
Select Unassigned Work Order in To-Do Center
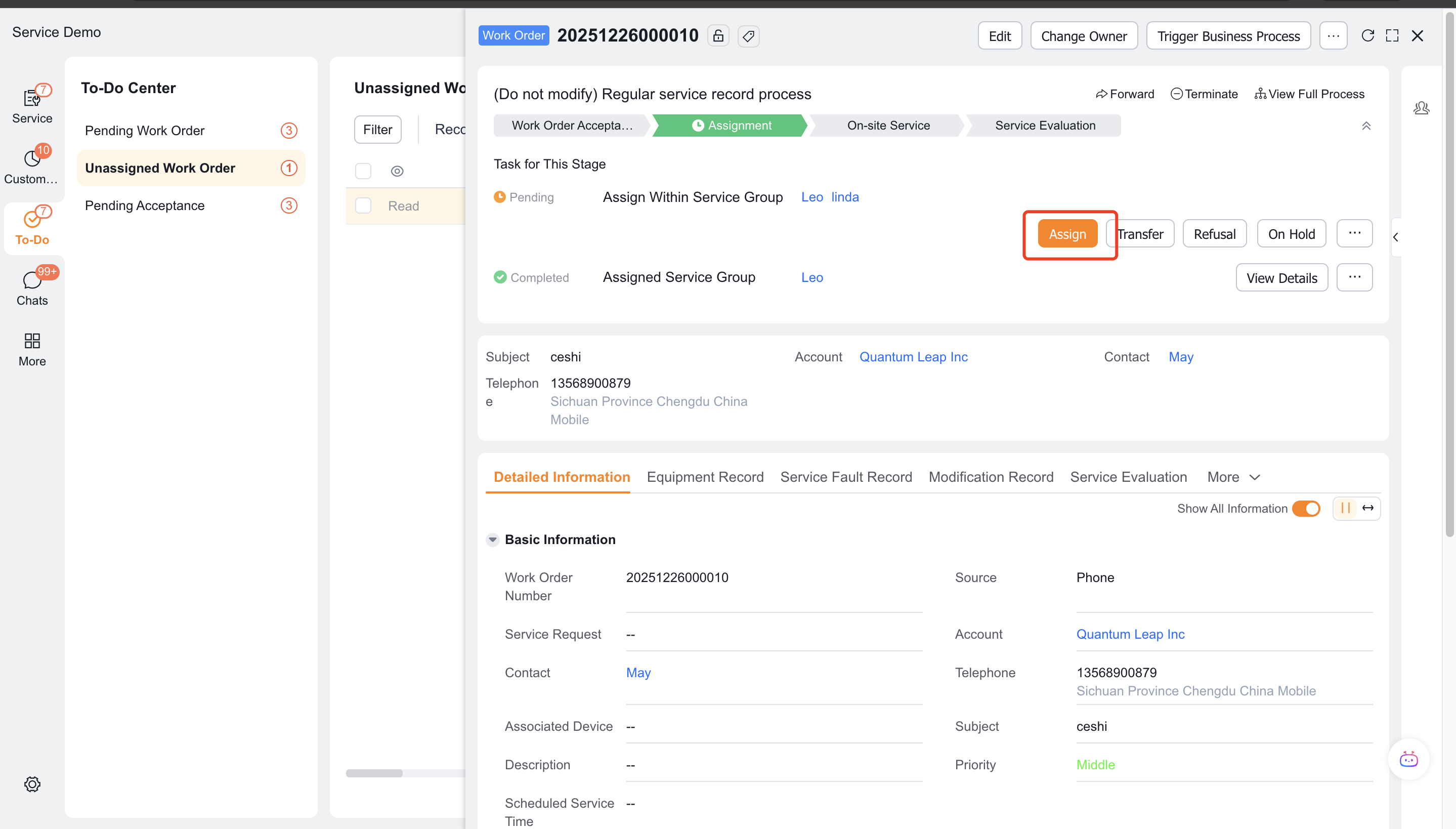pos(191,168)
